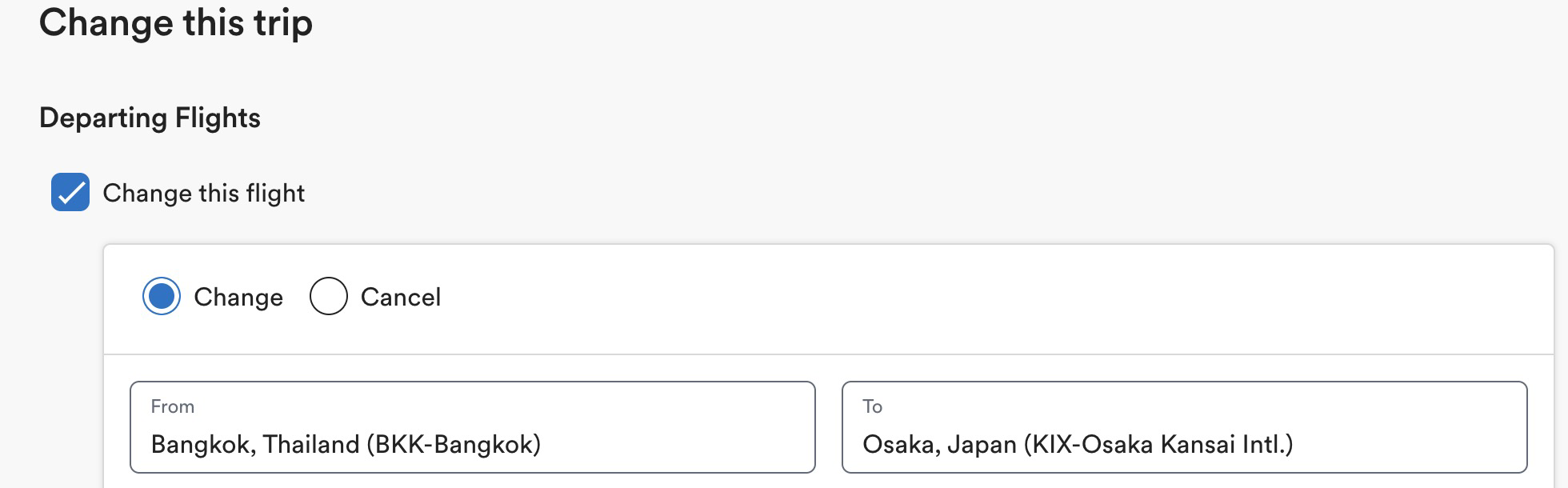Click the "Cancel" option label text
The image size is (1568, 488).
coord(400,297)
